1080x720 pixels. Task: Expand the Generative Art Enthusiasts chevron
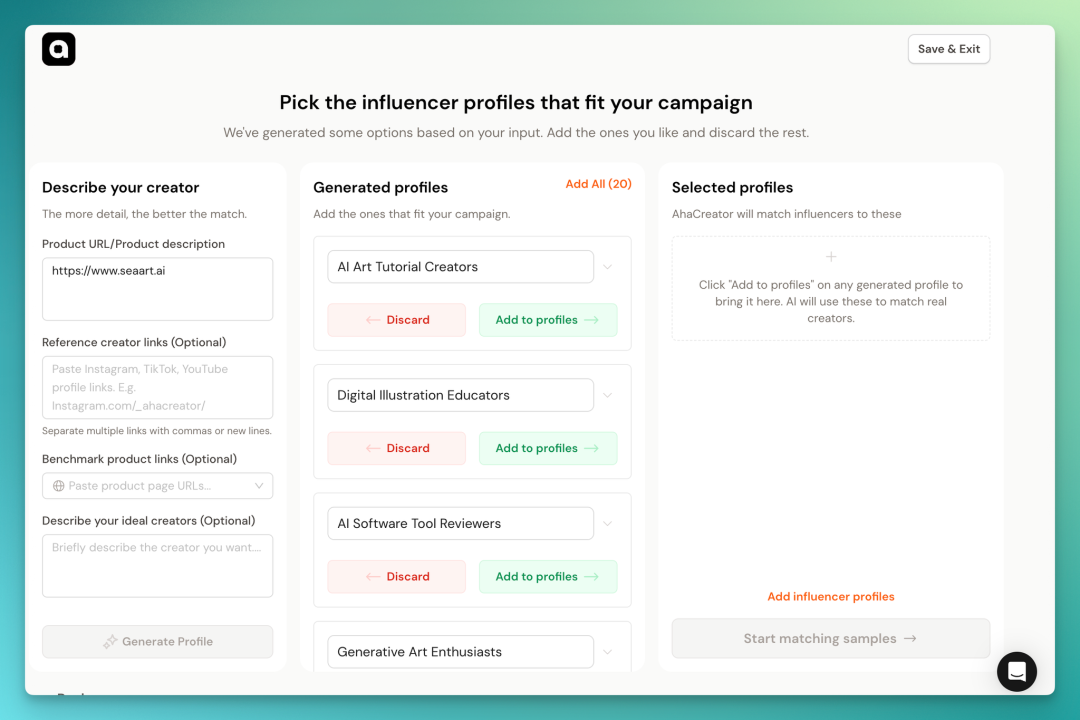[x=608, y=652]
